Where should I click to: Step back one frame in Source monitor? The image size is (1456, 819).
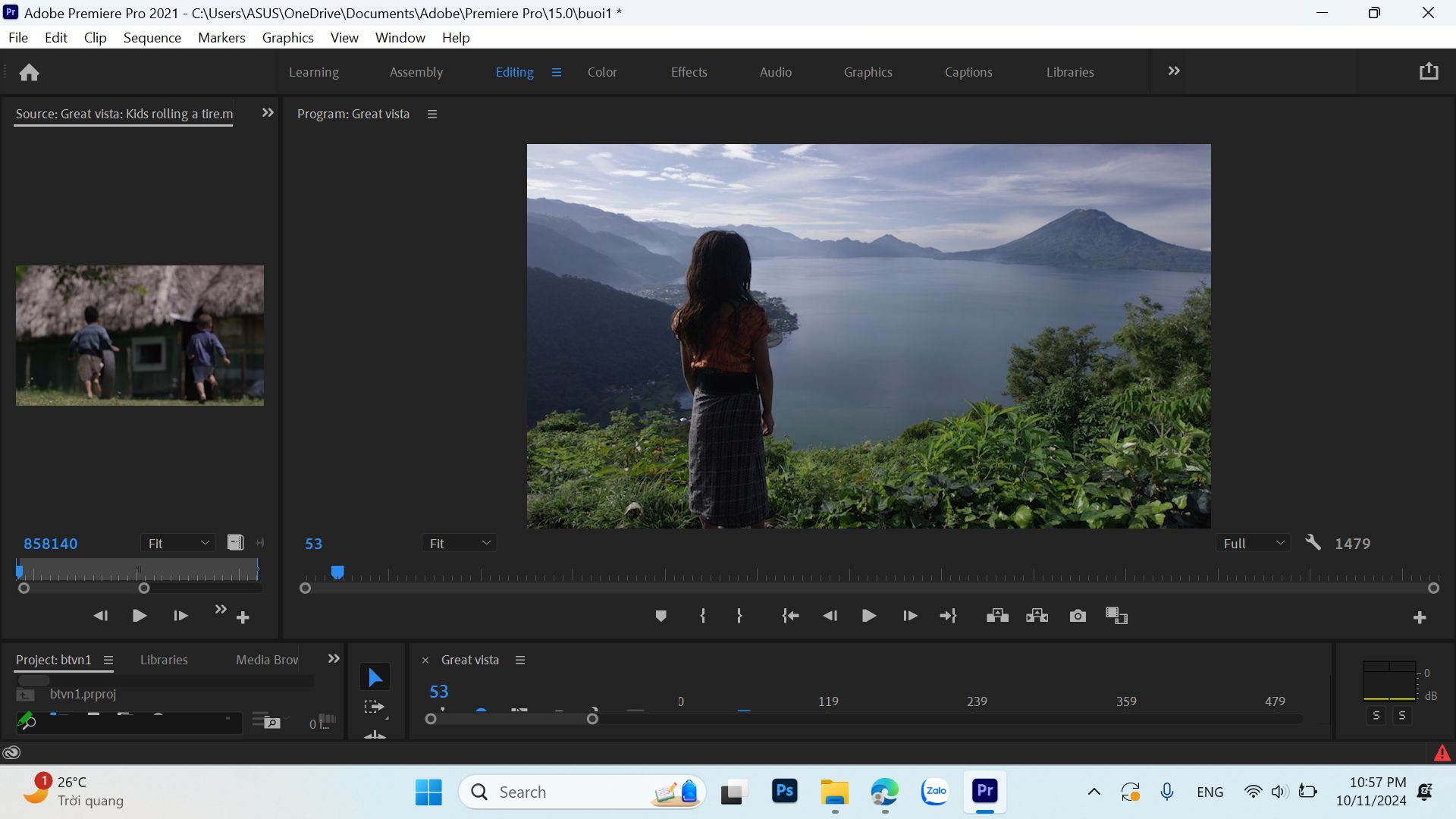[100, 617]
